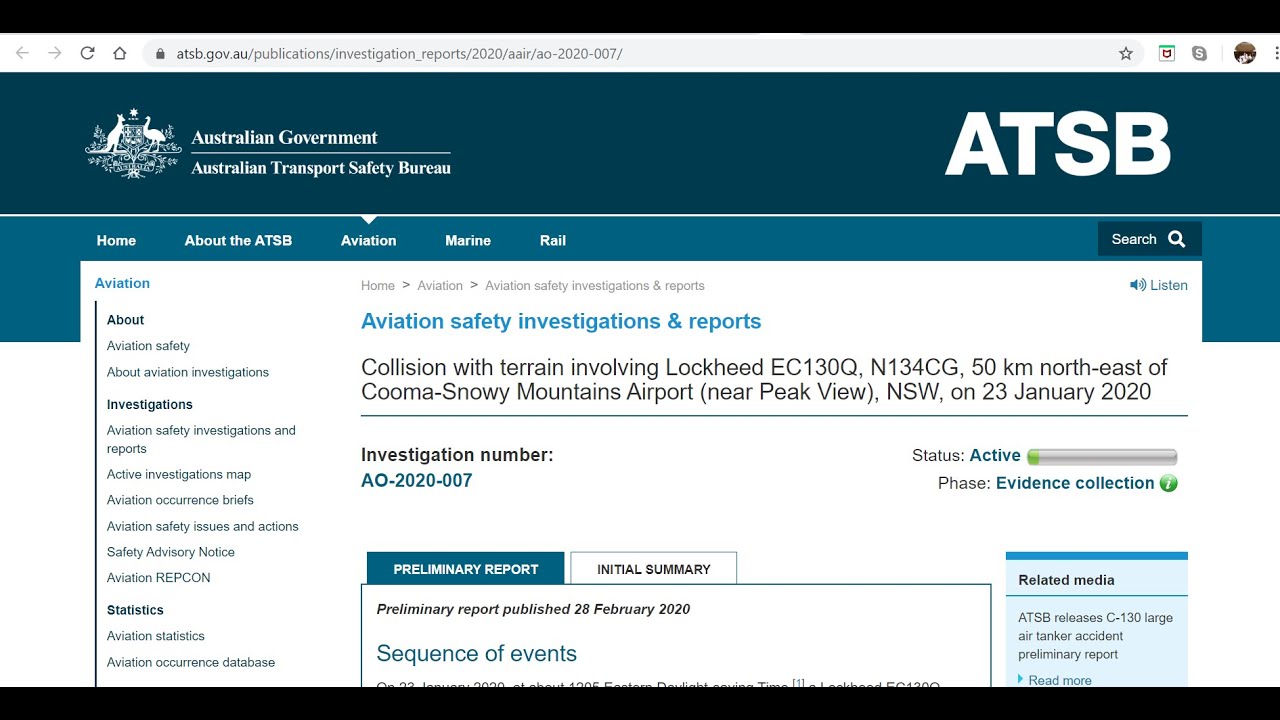Click the browser back arrow
The height and width of the screenshot is (720, 1280).
pyautogui.click(x=22, y=54)
